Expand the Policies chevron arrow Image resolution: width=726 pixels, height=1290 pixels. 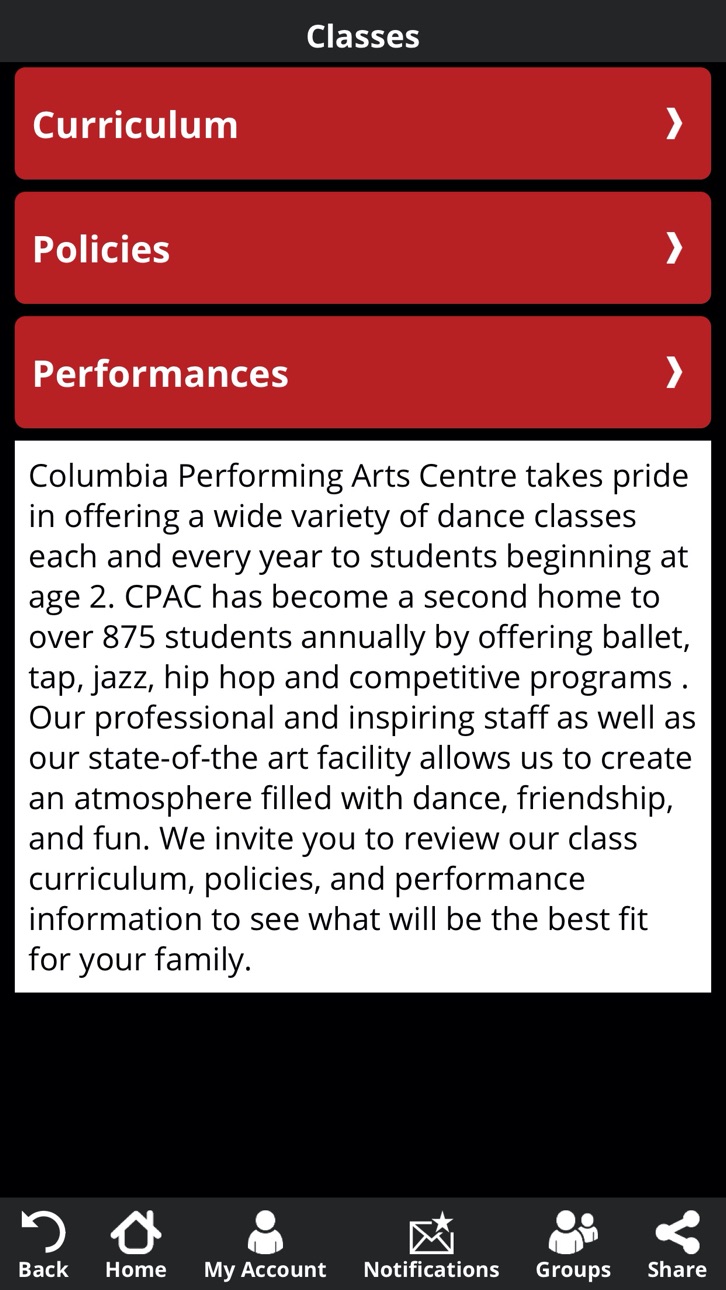(674, 247)
